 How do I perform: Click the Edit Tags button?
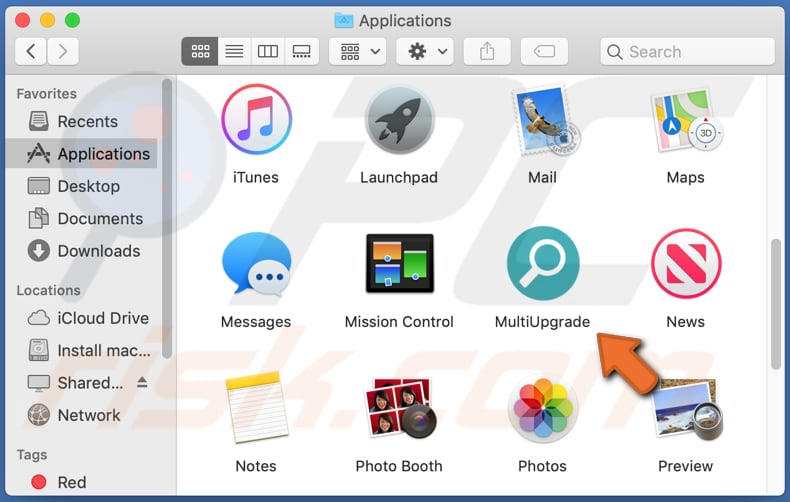tap(544, 51)
